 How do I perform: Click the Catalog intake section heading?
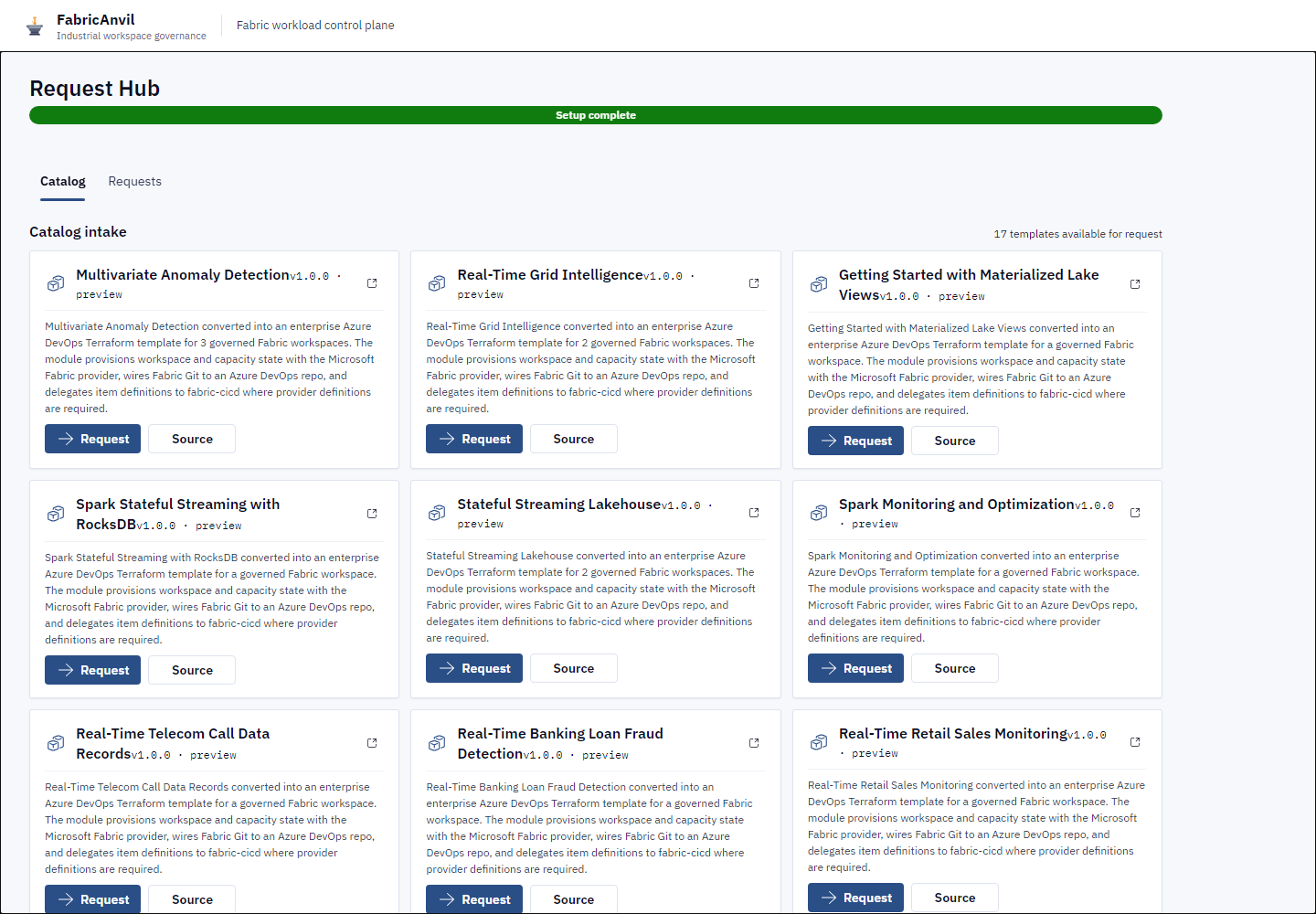[78, 232]
